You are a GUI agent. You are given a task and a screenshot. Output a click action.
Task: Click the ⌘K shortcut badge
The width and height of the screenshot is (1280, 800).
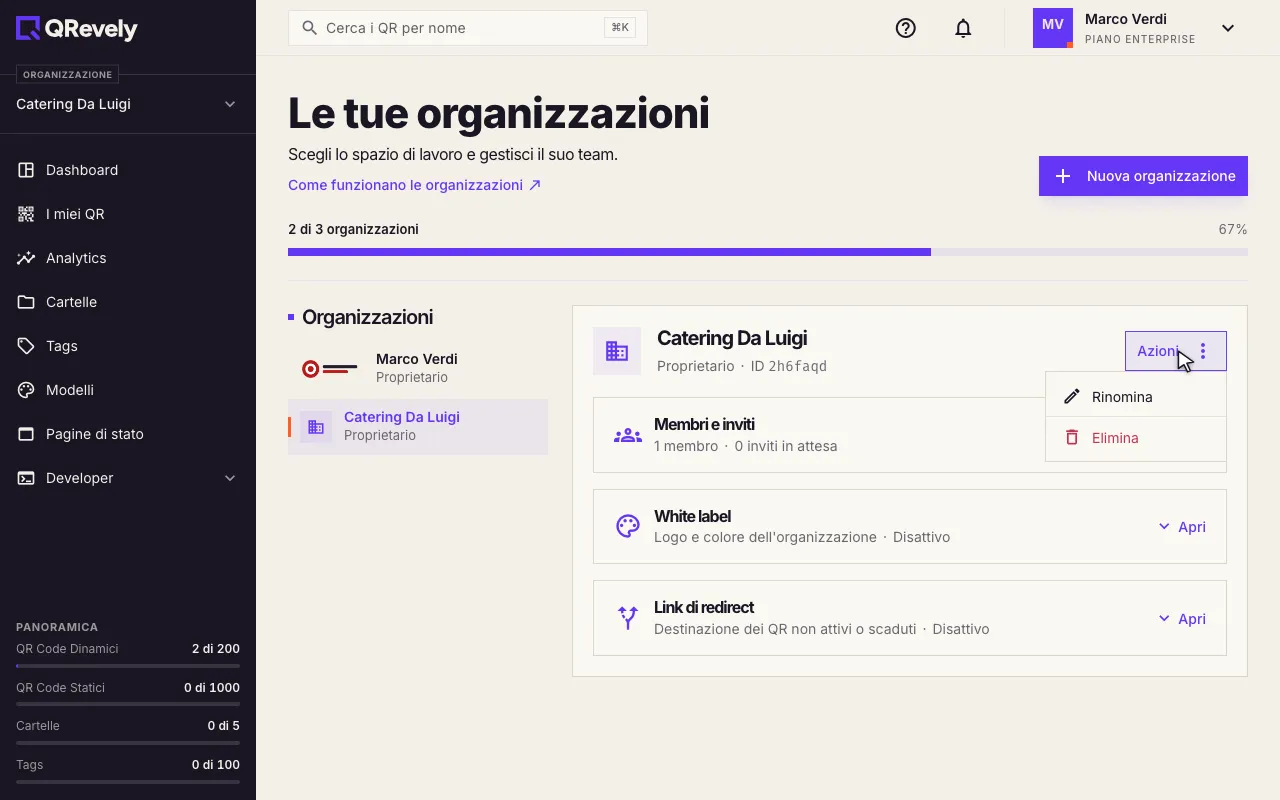620,28
